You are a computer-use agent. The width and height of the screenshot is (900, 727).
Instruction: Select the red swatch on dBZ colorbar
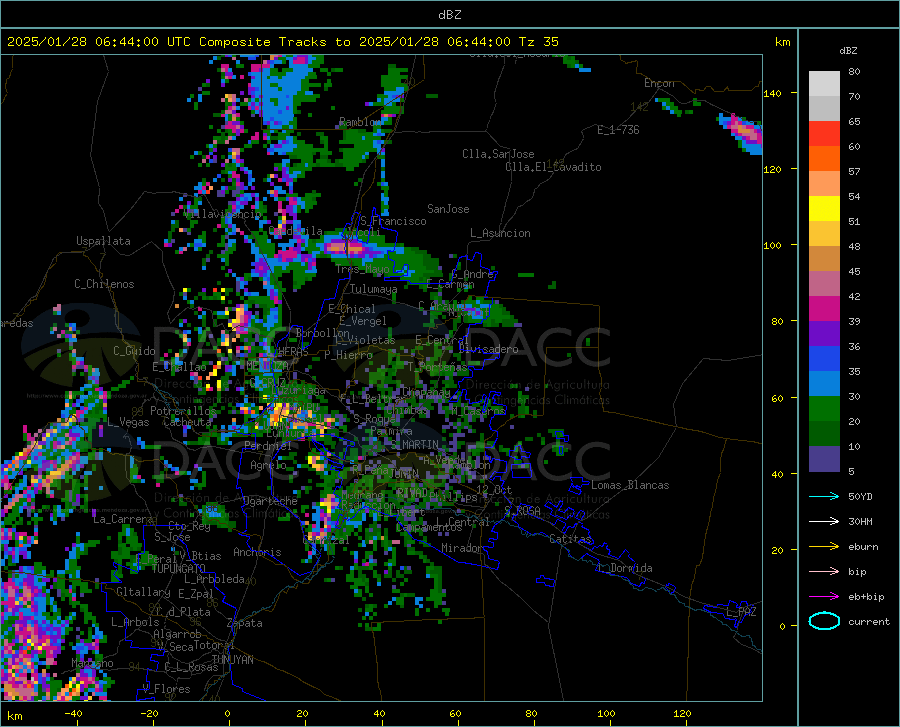824,134
